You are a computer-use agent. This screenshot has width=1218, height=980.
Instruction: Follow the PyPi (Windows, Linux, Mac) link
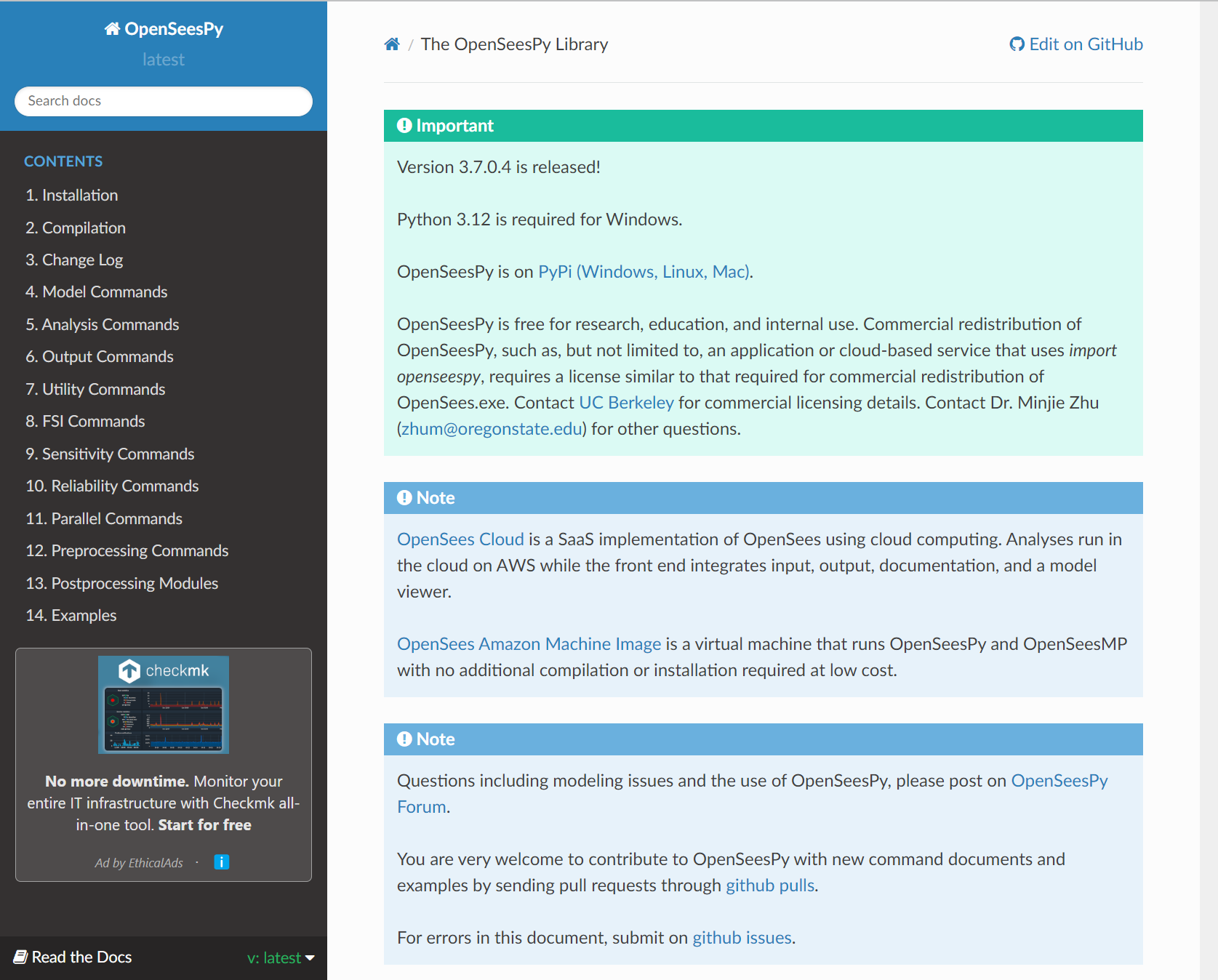pos(644,272)
